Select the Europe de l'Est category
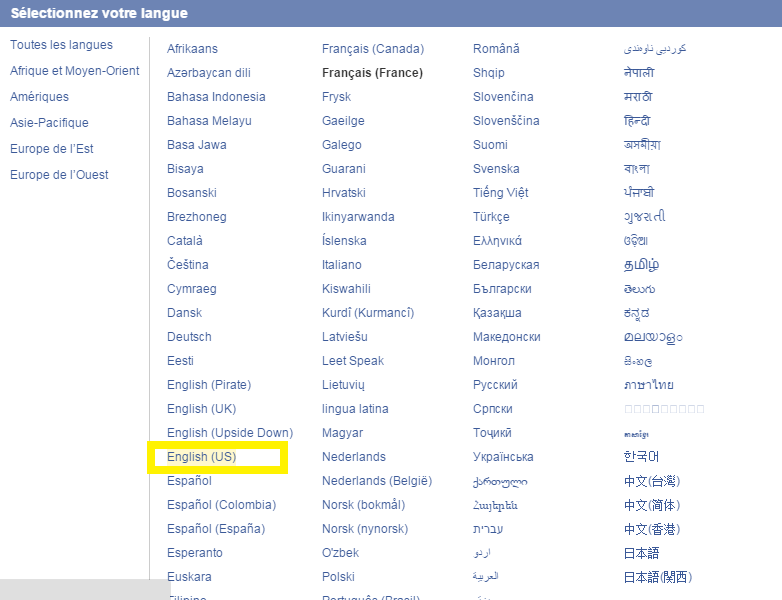This screenshot has width=782, height=600. coord(52,149)
